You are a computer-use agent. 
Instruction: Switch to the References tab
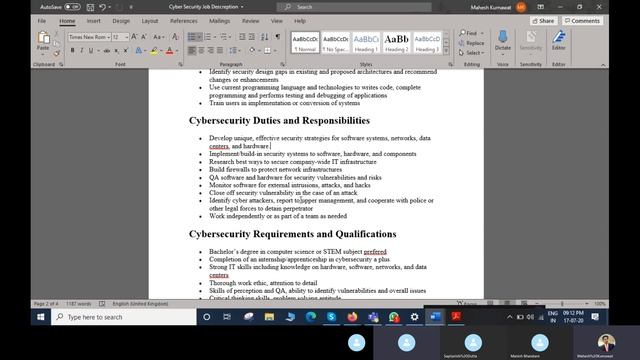point(184,21)
